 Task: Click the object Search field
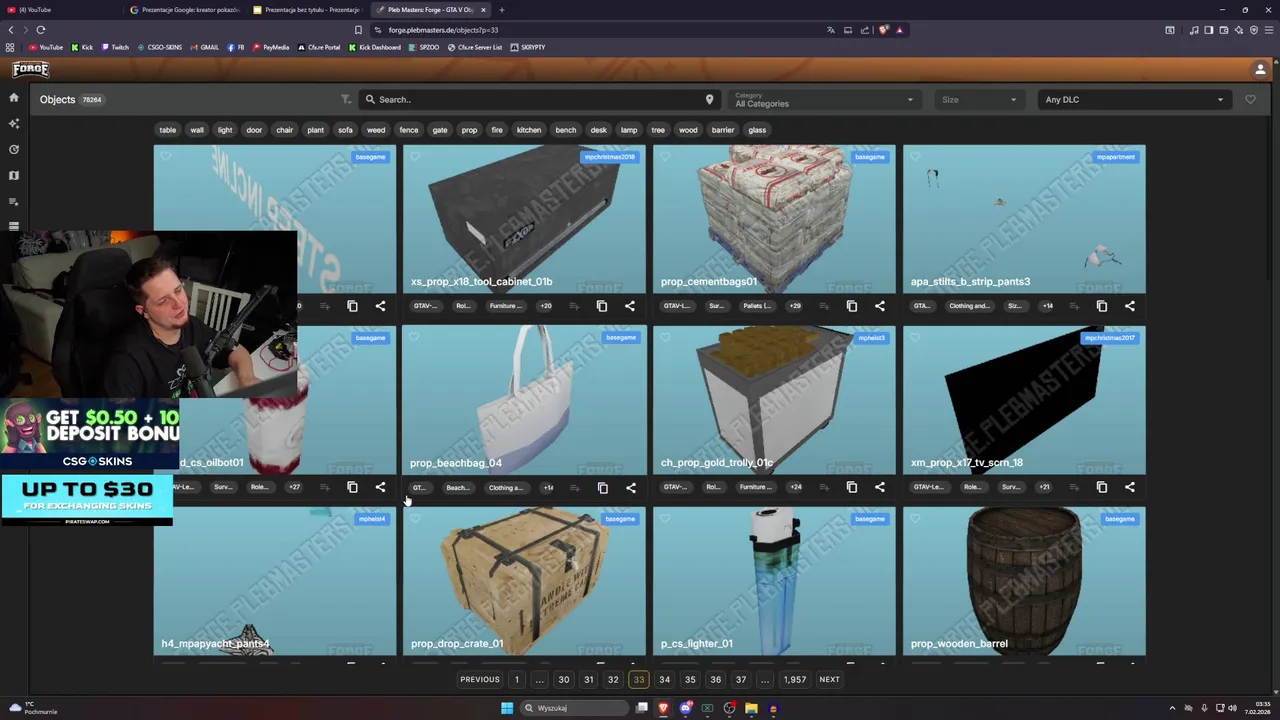540,99
